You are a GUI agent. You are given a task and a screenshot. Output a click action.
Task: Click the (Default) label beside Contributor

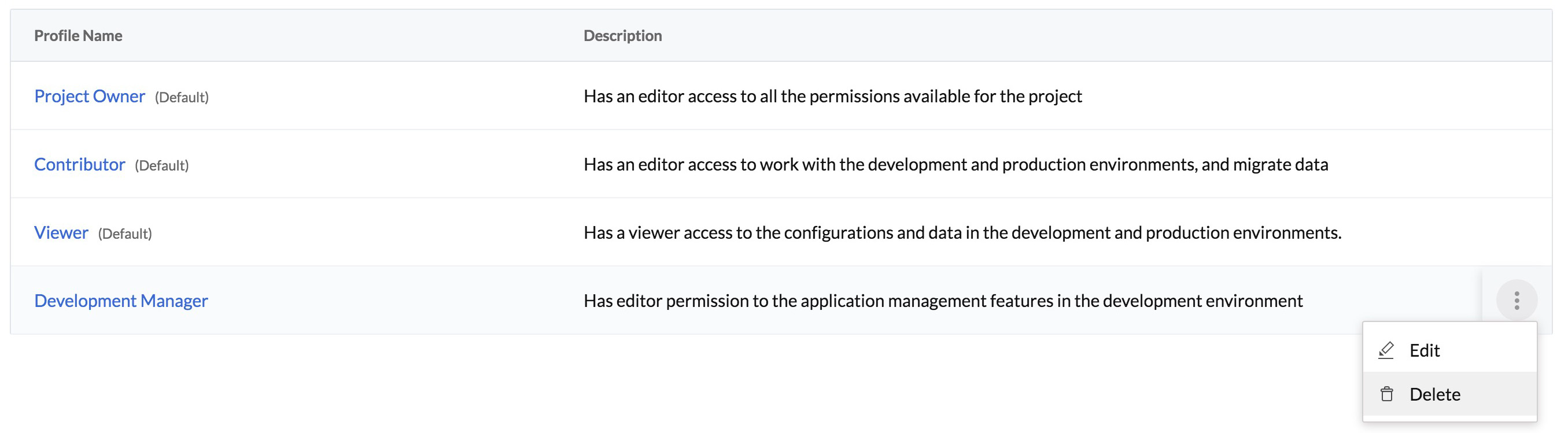[161, 165]
